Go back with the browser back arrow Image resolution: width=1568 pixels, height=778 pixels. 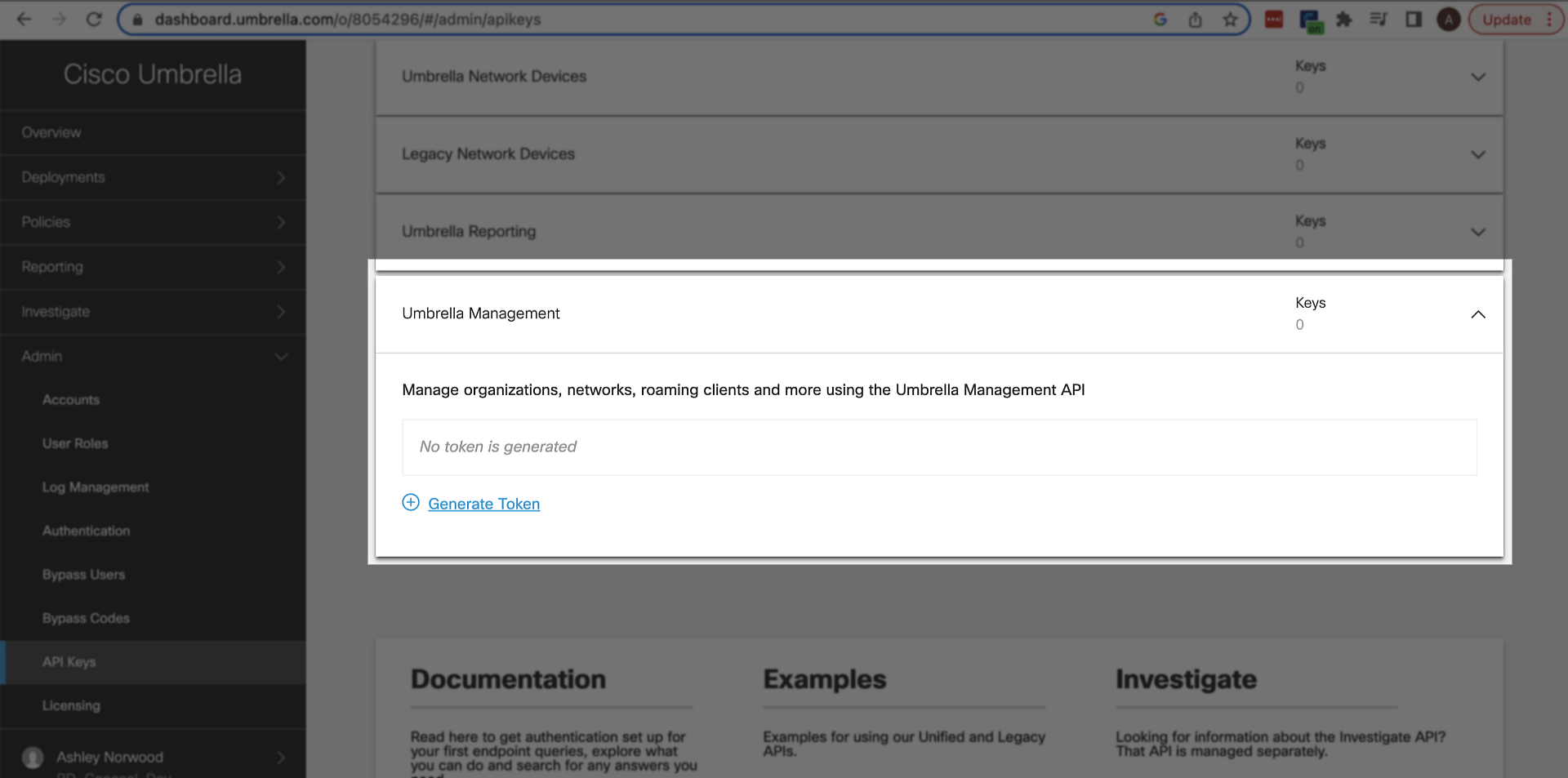pos(24,20)
